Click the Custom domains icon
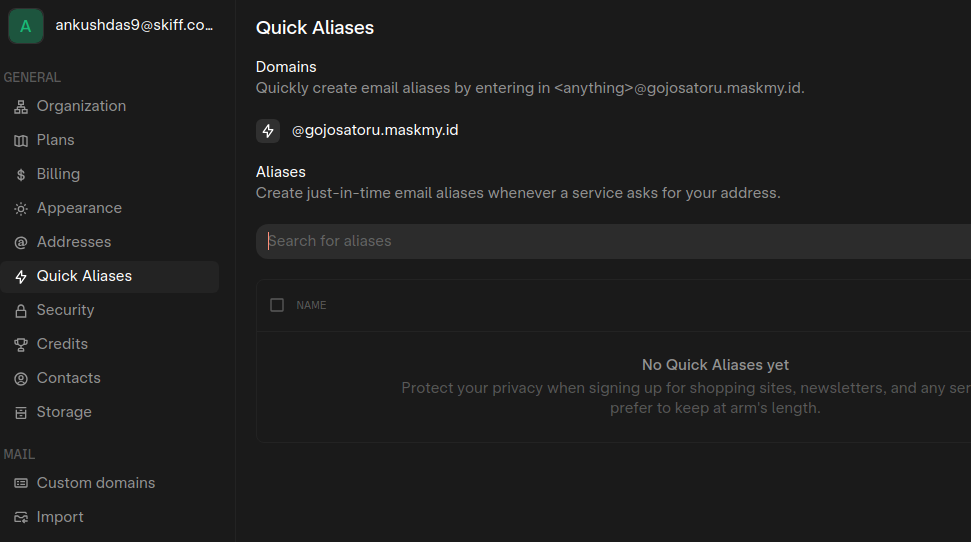 21,483
